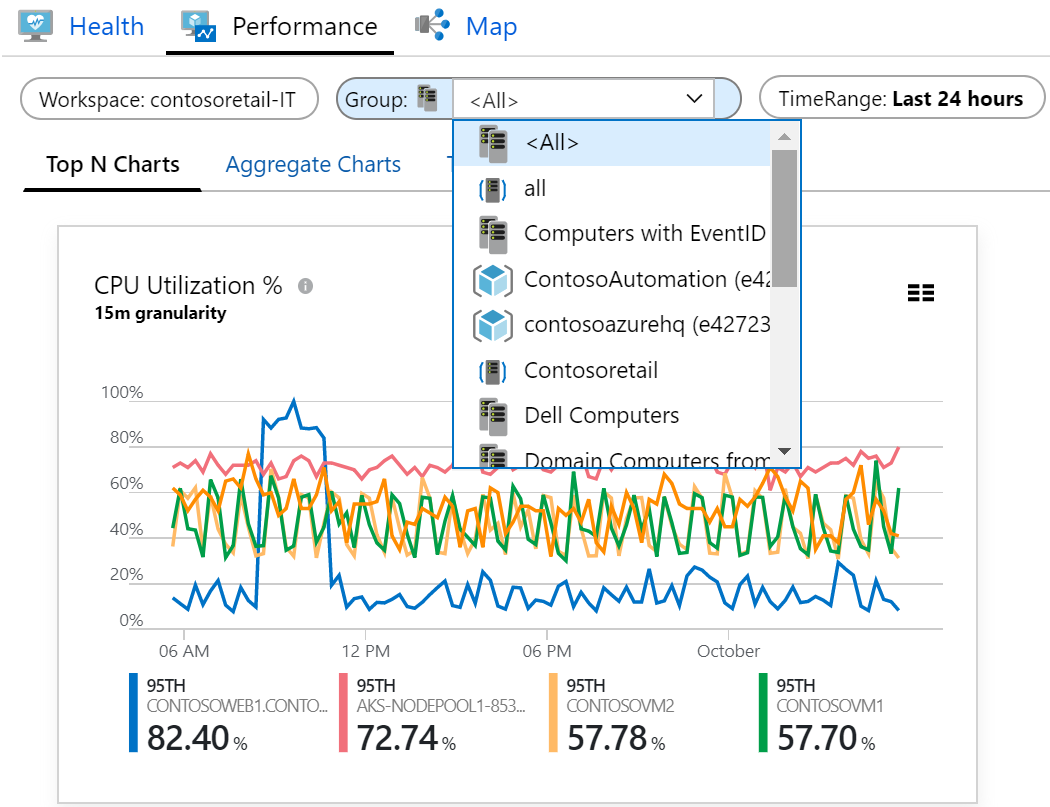
Task: Click the Workspace contosoretail-IT filter pill
Action: [x=169, y=99]
